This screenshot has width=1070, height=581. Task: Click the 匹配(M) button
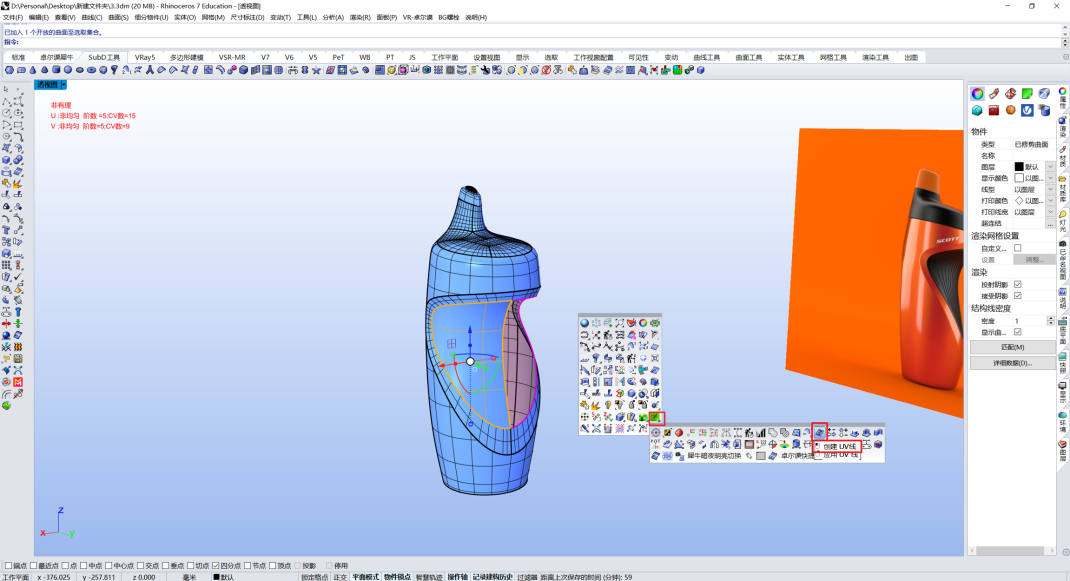click(1013, 347)
